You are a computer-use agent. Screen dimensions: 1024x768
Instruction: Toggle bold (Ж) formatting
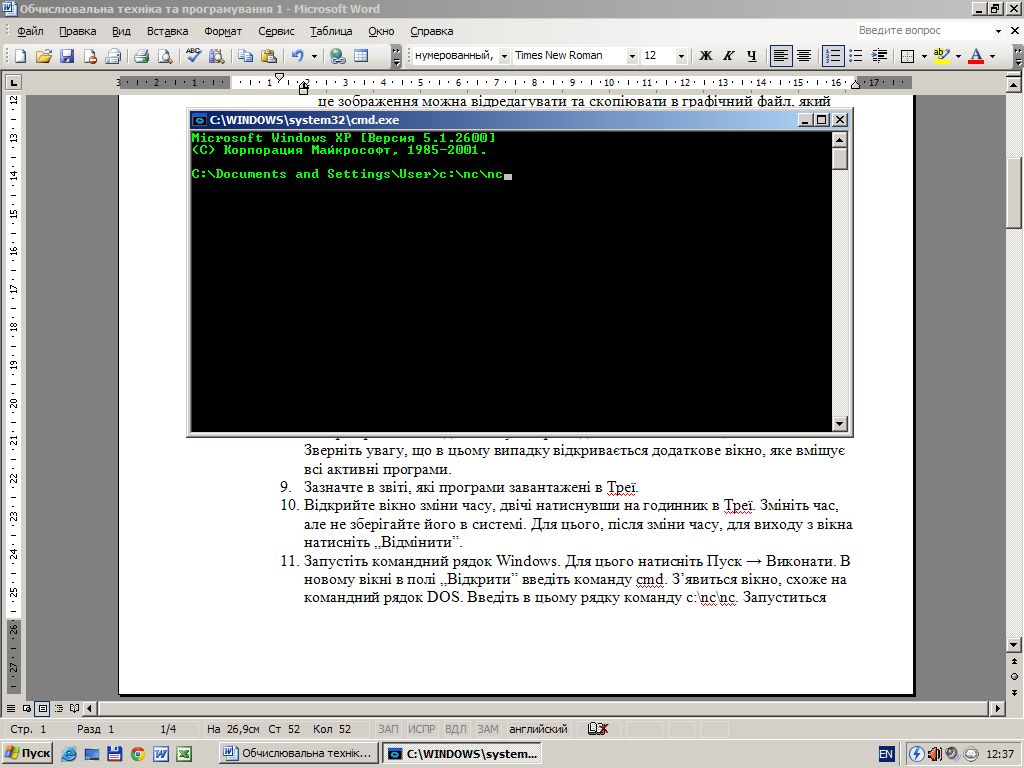click(706, 56)
